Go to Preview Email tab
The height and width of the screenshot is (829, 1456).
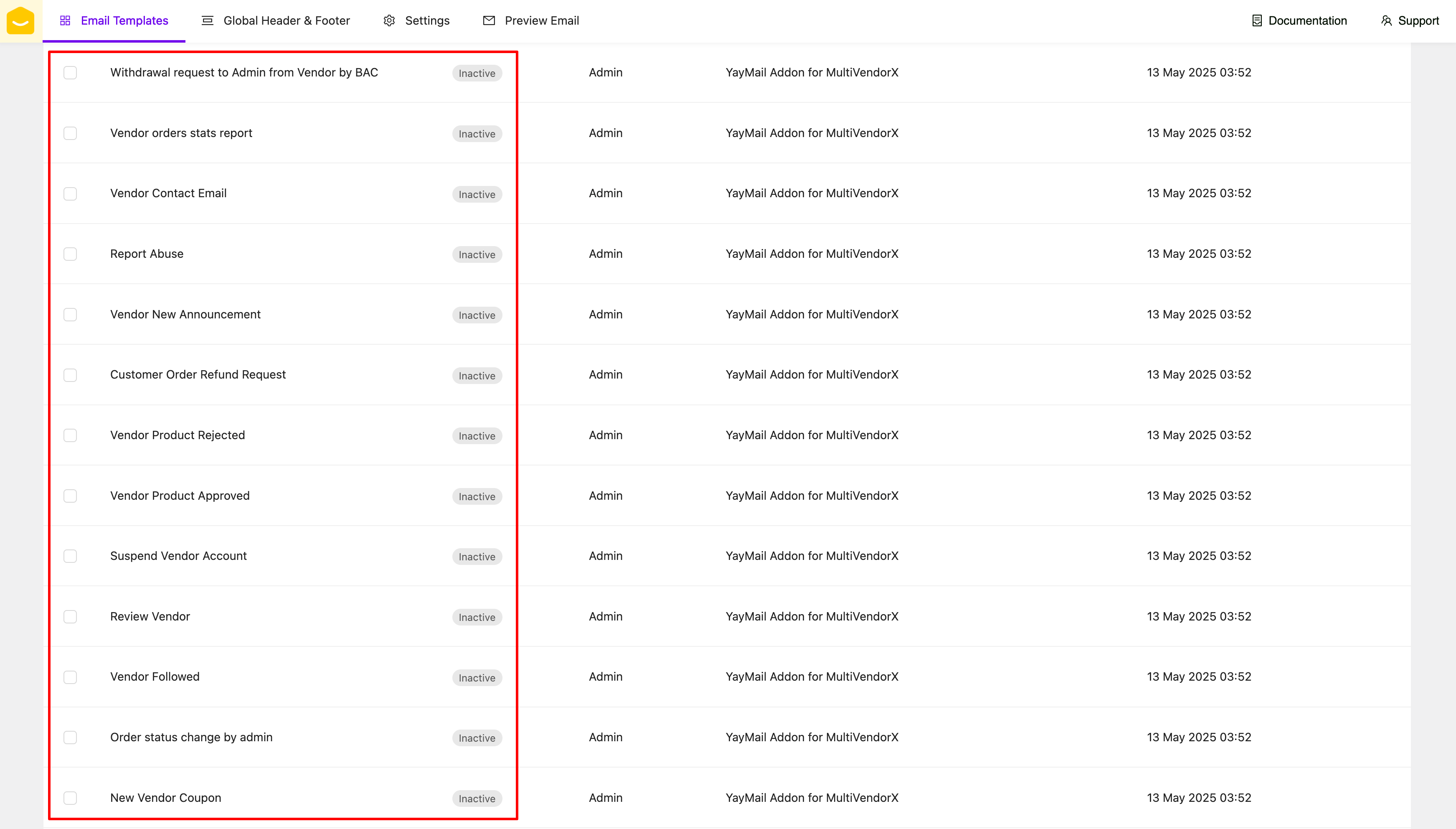pyautogui.click(x=541, y=21)
